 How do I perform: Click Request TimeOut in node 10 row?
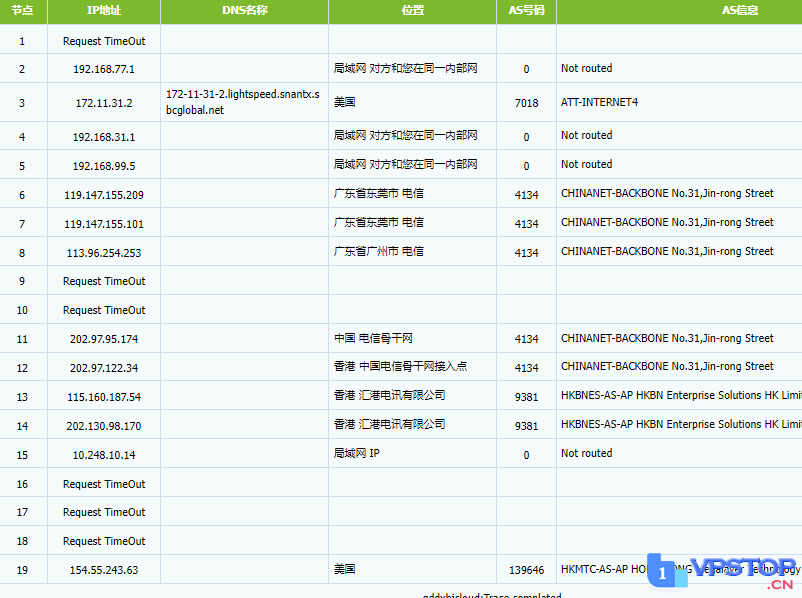pyautogui.click(x=104, y=310)
